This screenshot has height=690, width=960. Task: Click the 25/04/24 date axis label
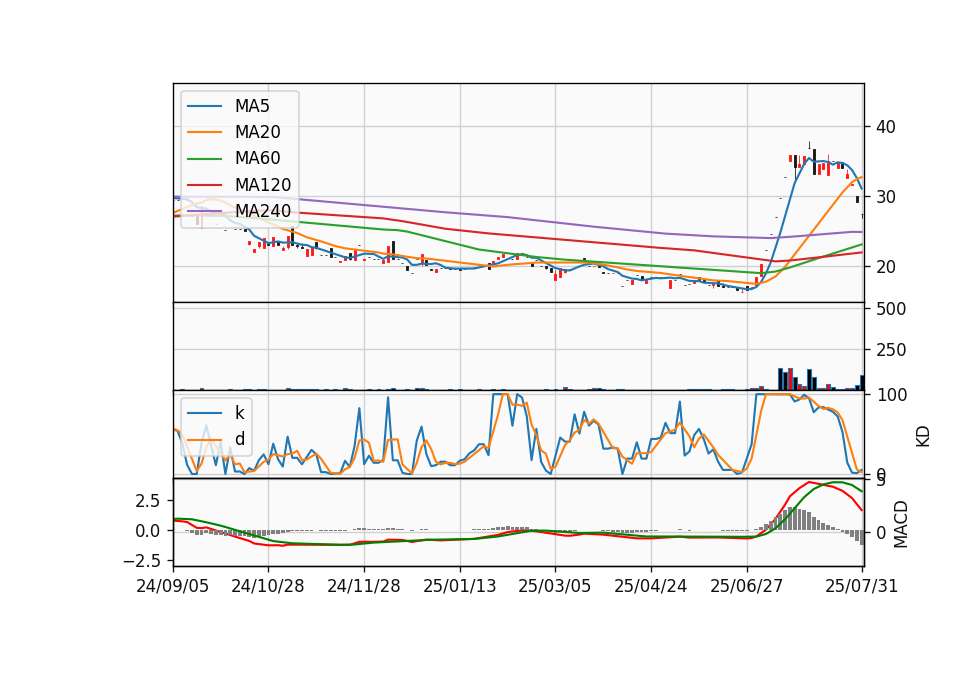pyautogui.click(x=650, y=586)
